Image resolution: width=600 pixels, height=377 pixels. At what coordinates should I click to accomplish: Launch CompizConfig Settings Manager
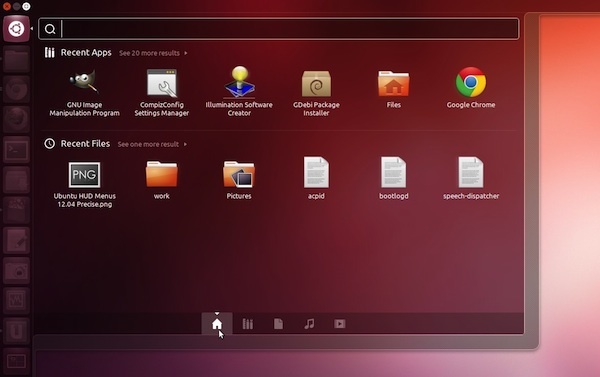coord(161,93)
